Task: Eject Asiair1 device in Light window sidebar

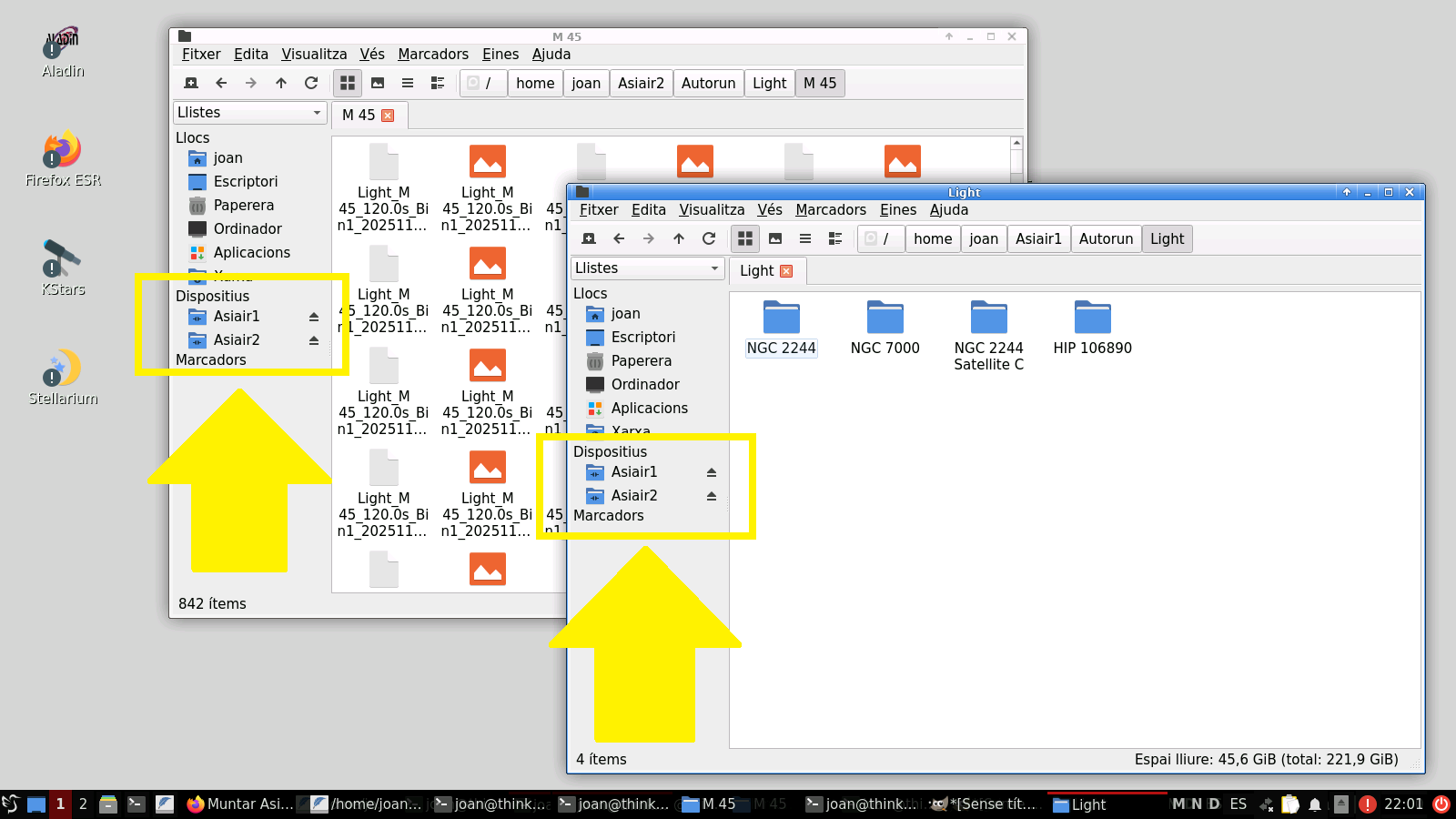Action: [x=712, y=472]
